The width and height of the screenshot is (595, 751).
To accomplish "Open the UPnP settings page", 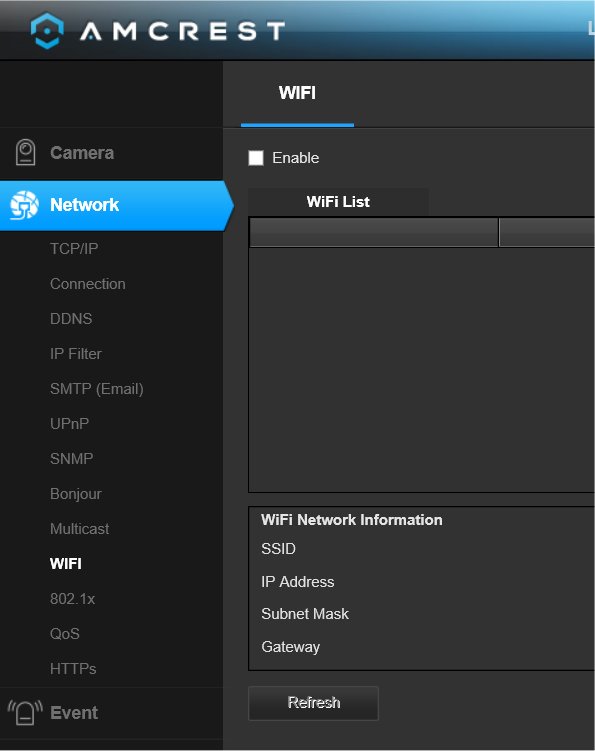I will click(69, 423).
